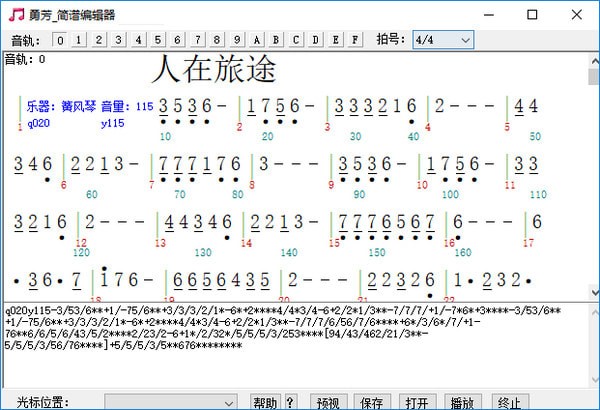
Task: Select track 0 button
Action: pyautogui.click(x=60, y=40)
